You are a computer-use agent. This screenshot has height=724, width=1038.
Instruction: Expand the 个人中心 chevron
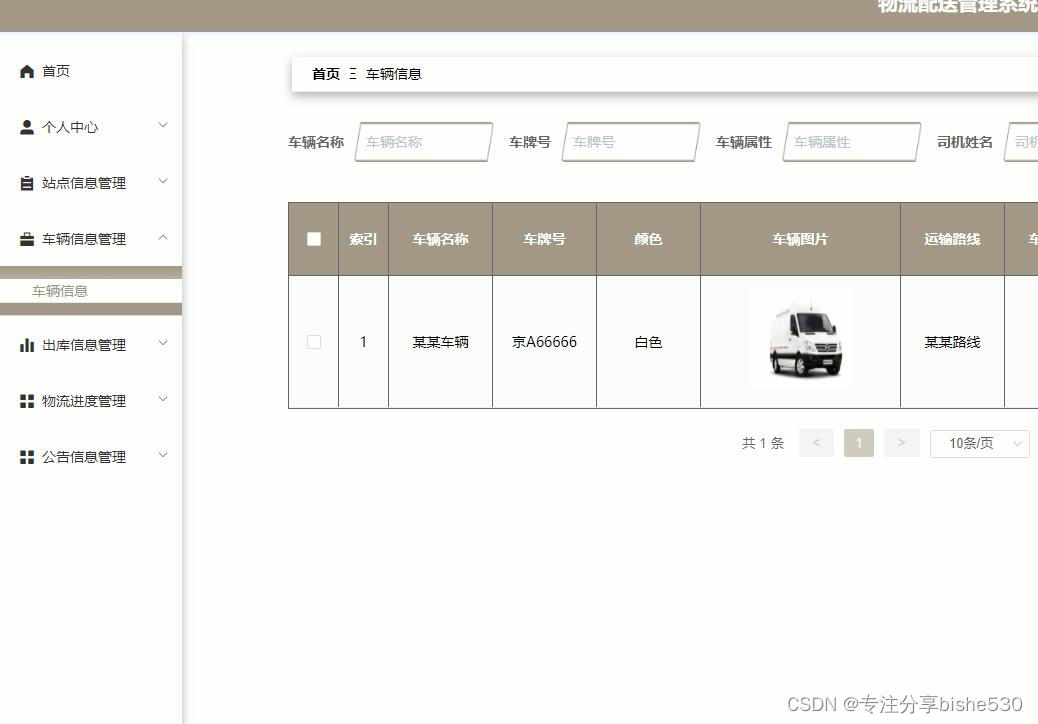163,125
